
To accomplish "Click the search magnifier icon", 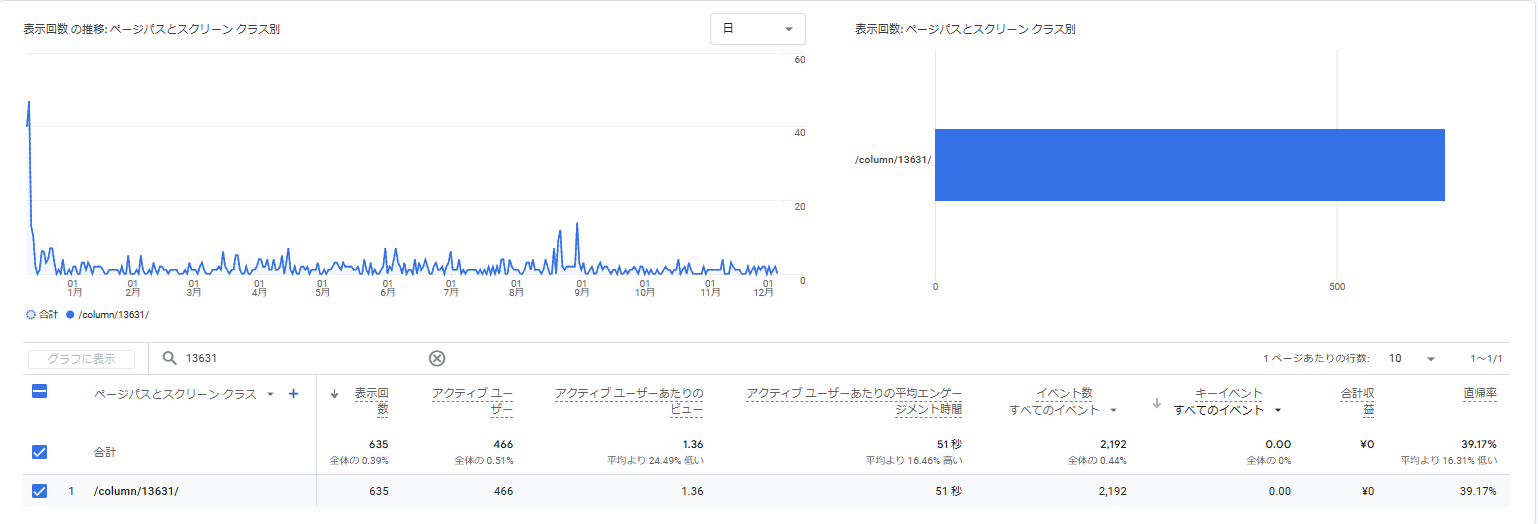I will pyautogui.click(x=170, y=359).
